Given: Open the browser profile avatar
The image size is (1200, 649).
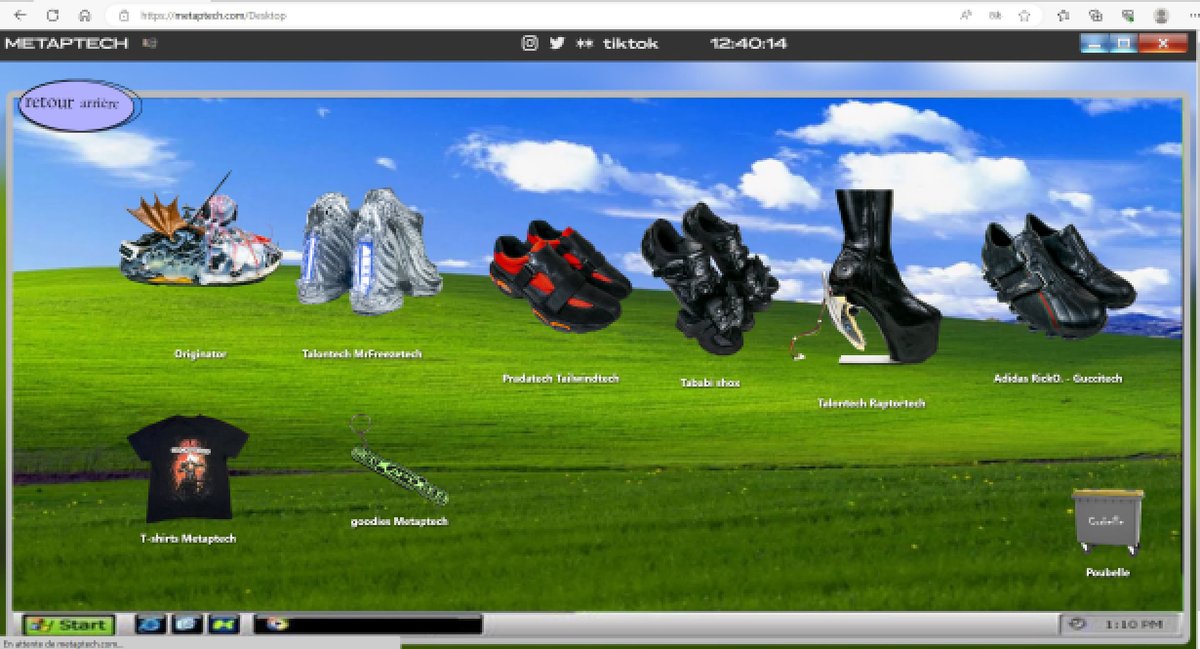Looking at the screenshot, I should click(x=1161, y=15).
